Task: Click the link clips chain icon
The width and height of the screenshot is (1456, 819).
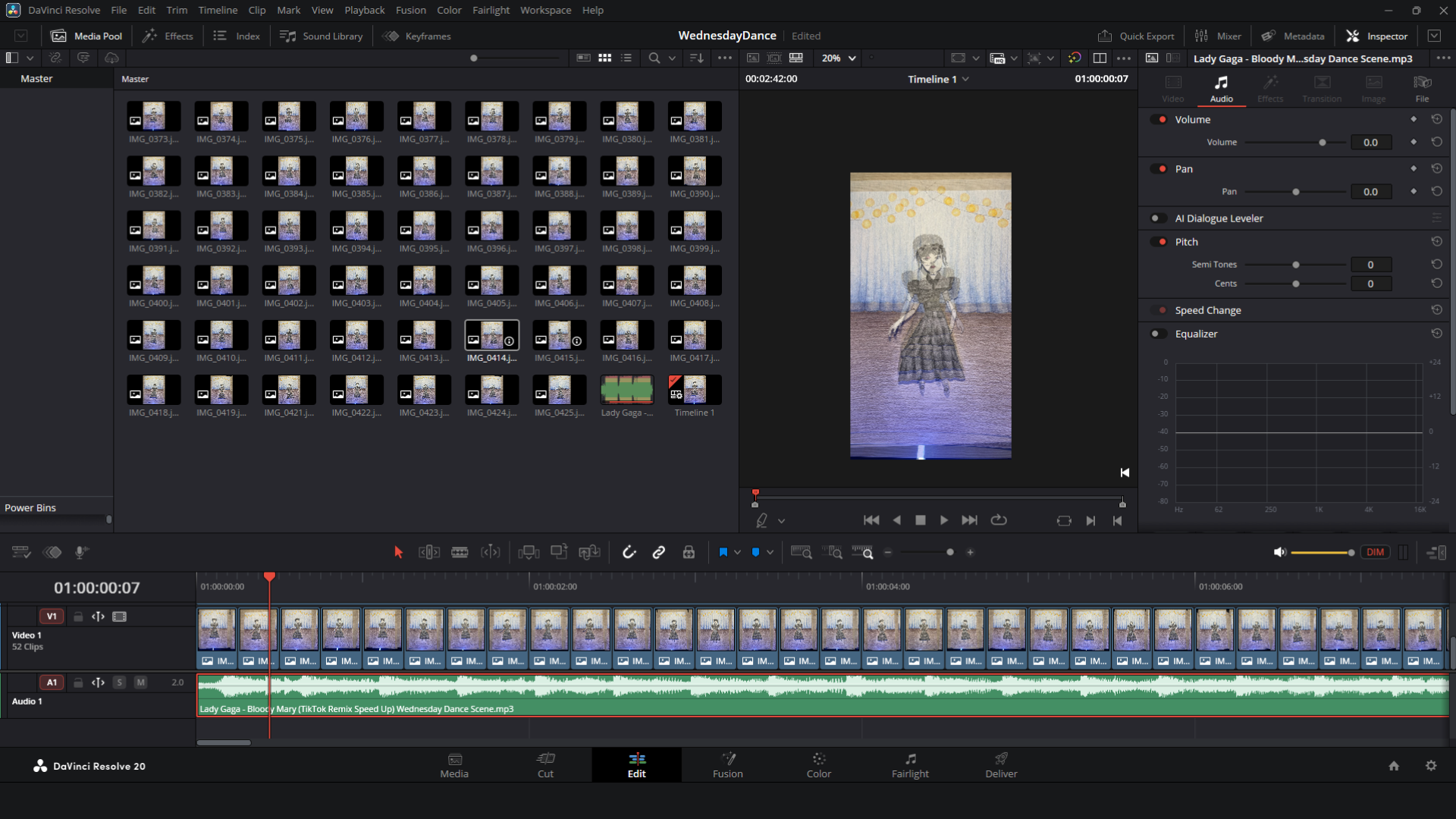Action: pos(658,552)
